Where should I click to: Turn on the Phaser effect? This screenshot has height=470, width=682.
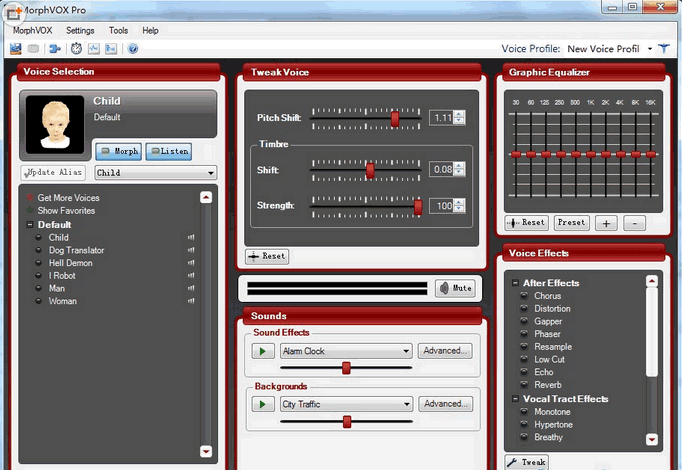click(x=525, y=334)
